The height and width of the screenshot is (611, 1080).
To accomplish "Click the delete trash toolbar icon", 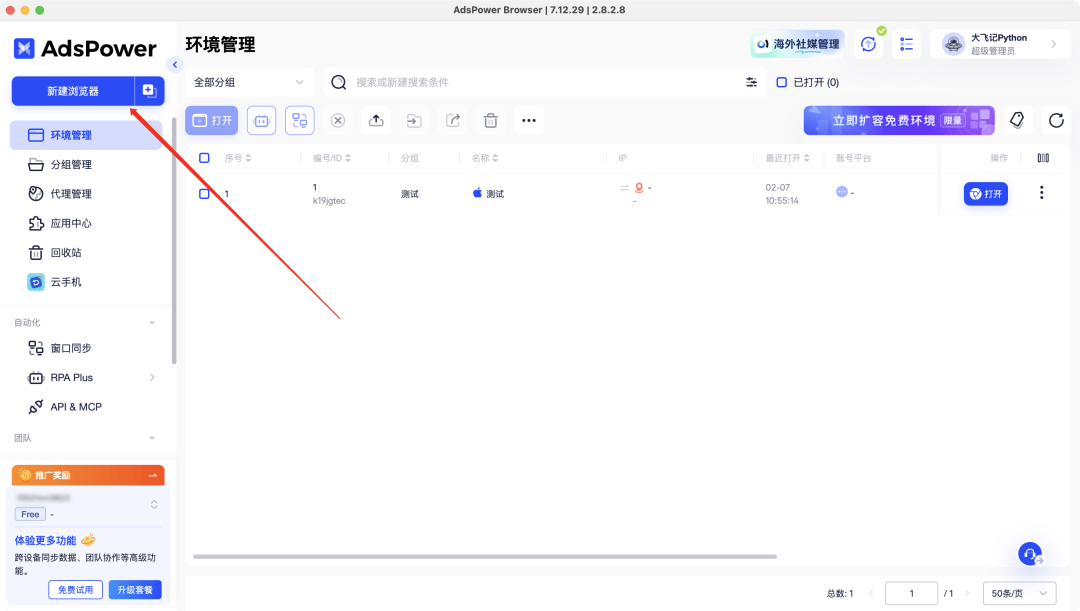I will pyautogui.click(x=490, y=121).
